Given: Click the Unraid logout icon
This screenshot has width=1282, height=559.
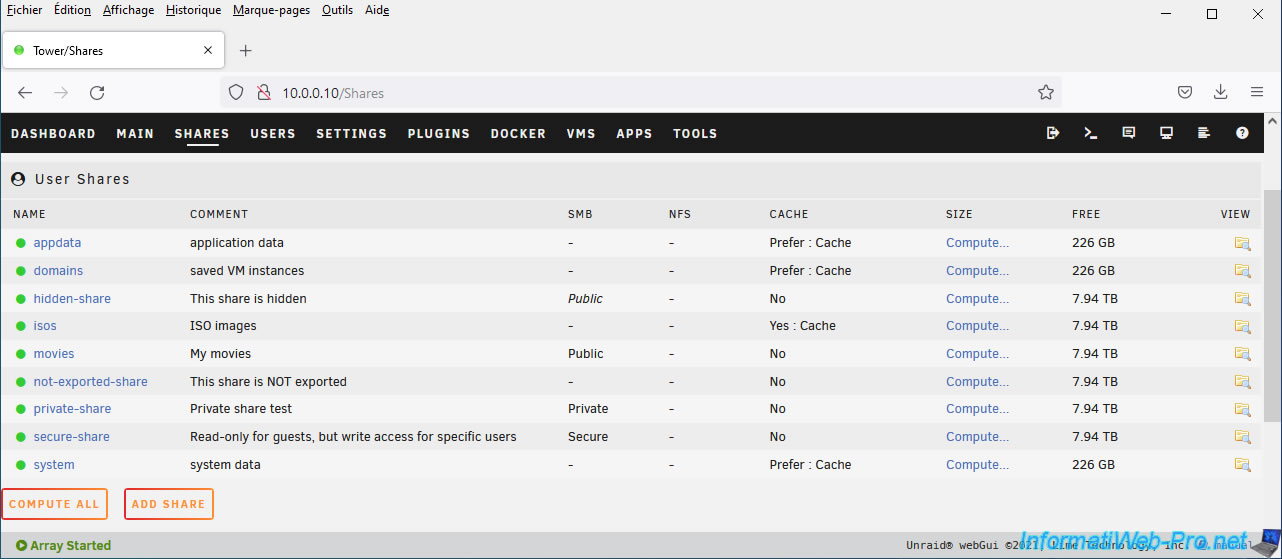Looking at the screenshot, I should coord(1053,133).
